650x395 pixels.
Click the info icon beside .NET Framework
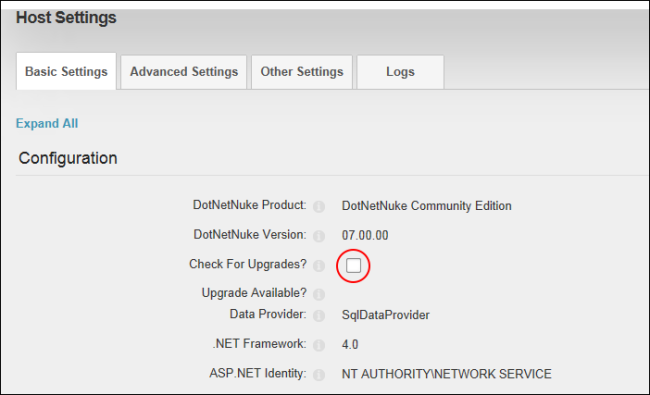coord(319,345)
